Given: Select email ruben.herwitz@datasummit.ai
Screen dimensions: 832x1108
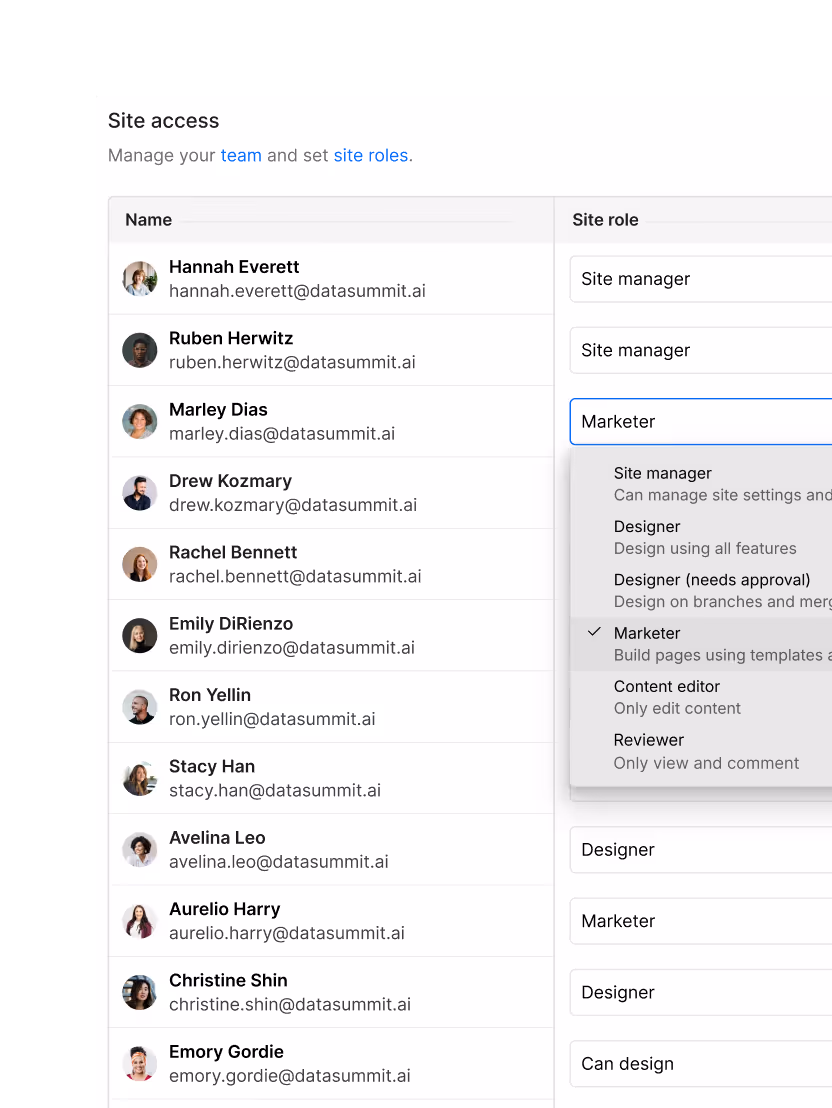Looking at the screenshot, I should [292, 363].
